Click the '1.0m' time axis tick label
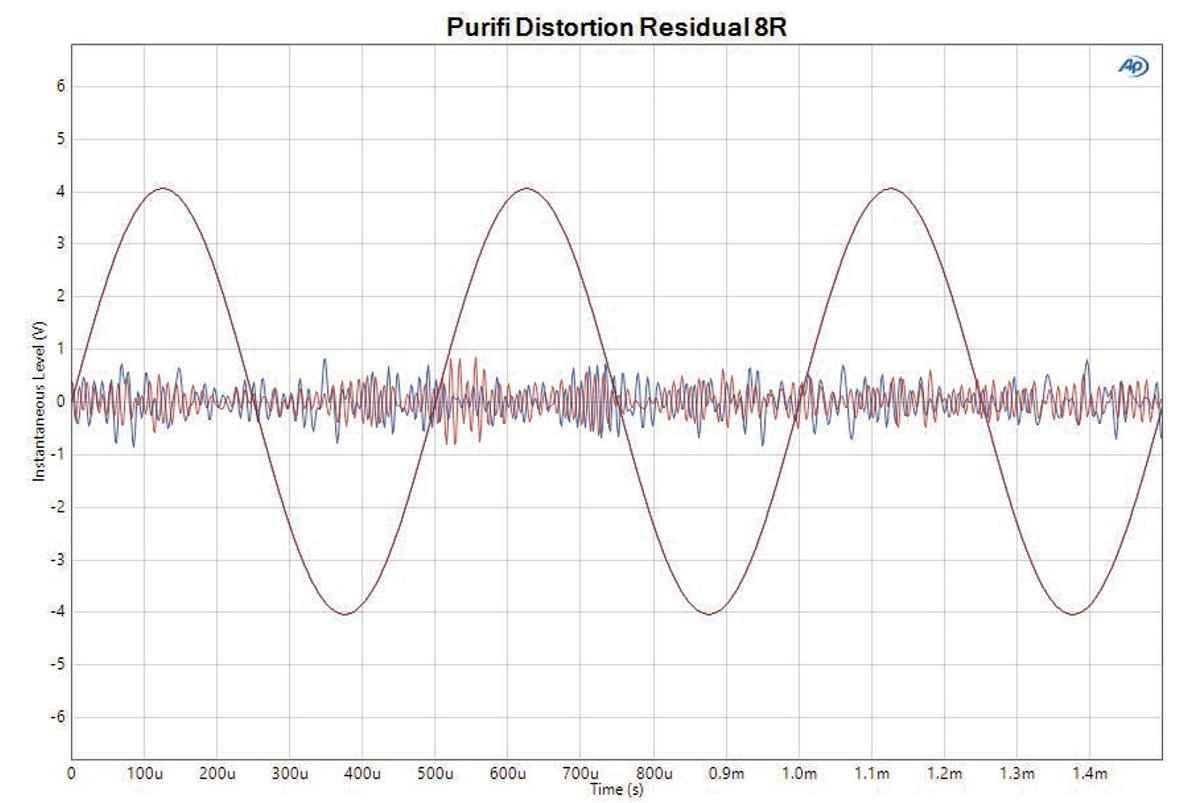 pos(799,773)
